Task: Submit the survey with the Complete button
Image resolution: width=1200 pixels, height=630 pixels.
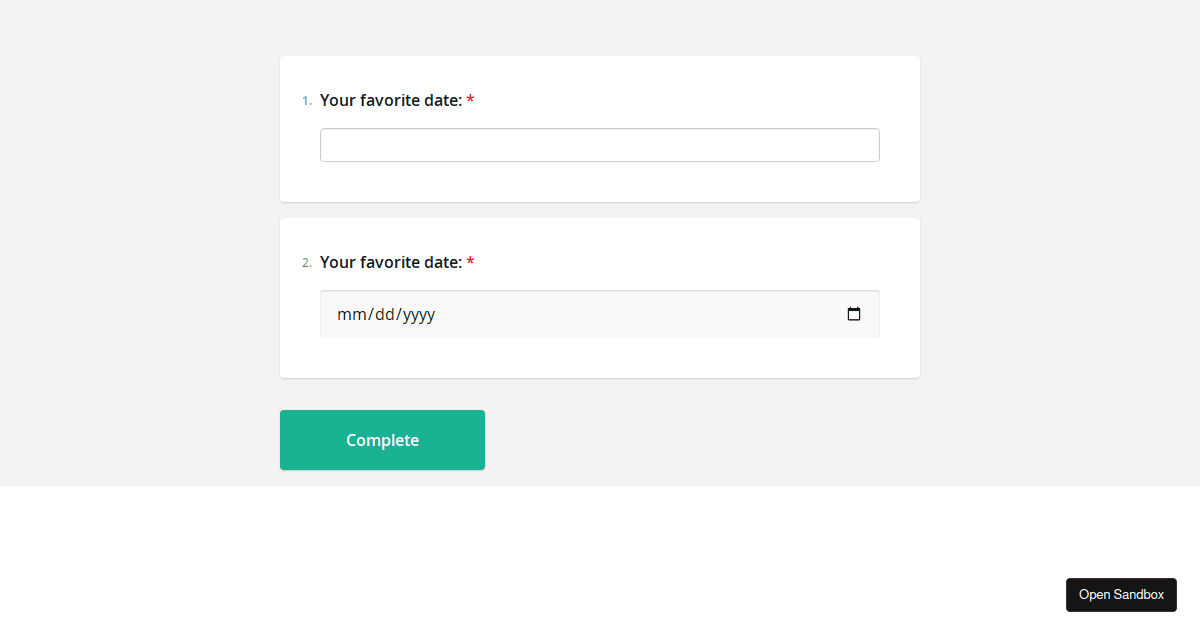Action: 382,440
